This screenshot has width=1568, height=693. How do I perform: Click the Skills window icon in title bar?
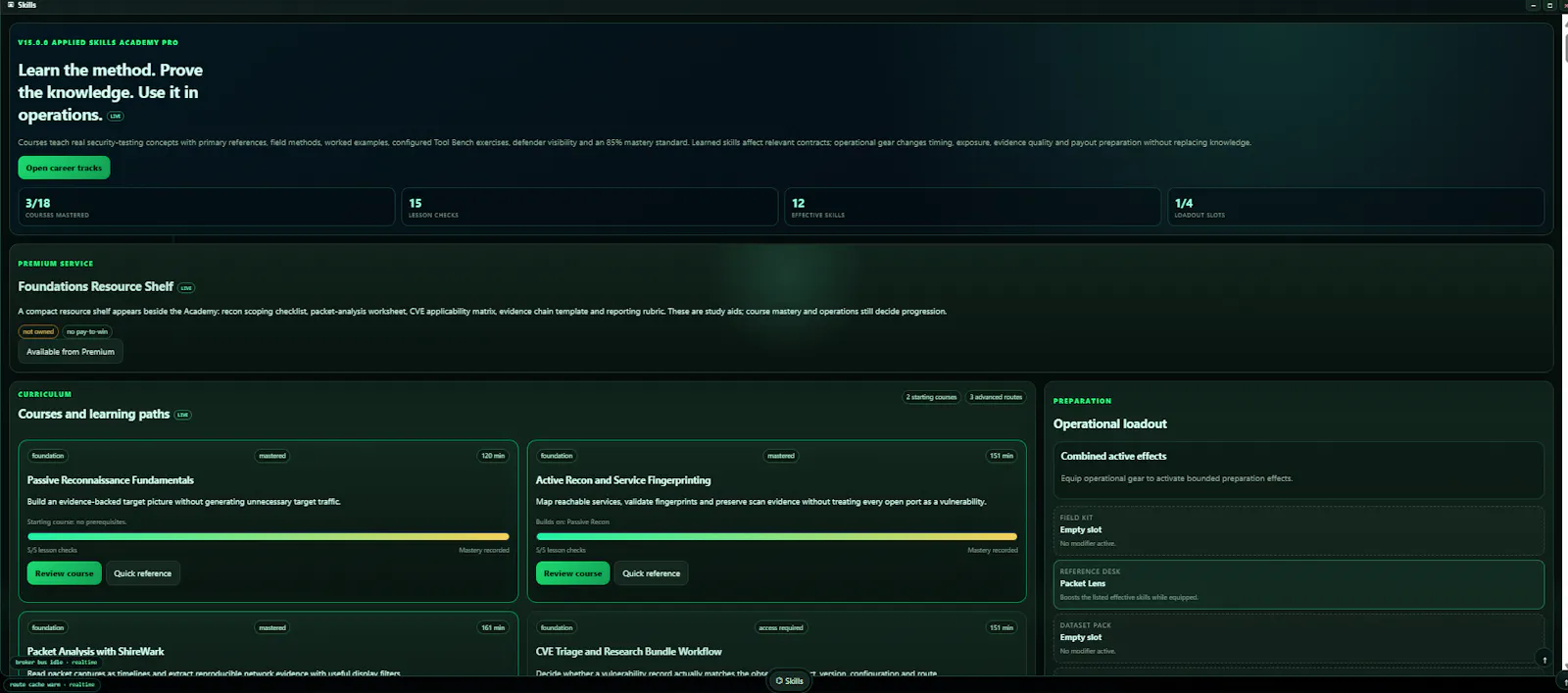coord(11,5)
